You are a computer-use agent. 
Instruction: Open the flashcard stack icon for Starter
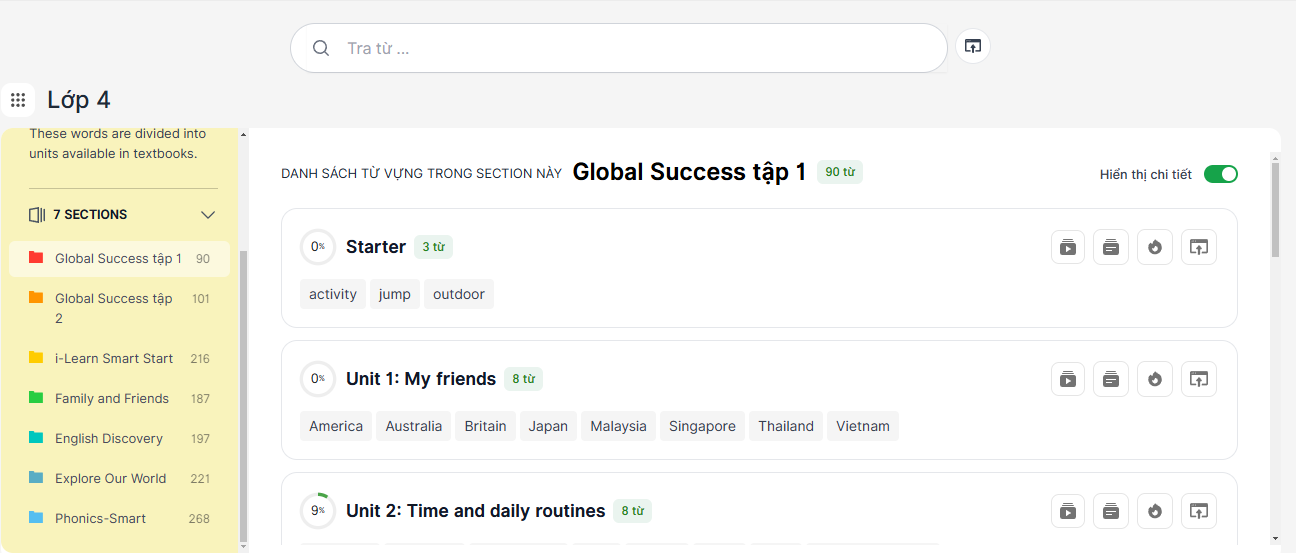coord(1111,247)
